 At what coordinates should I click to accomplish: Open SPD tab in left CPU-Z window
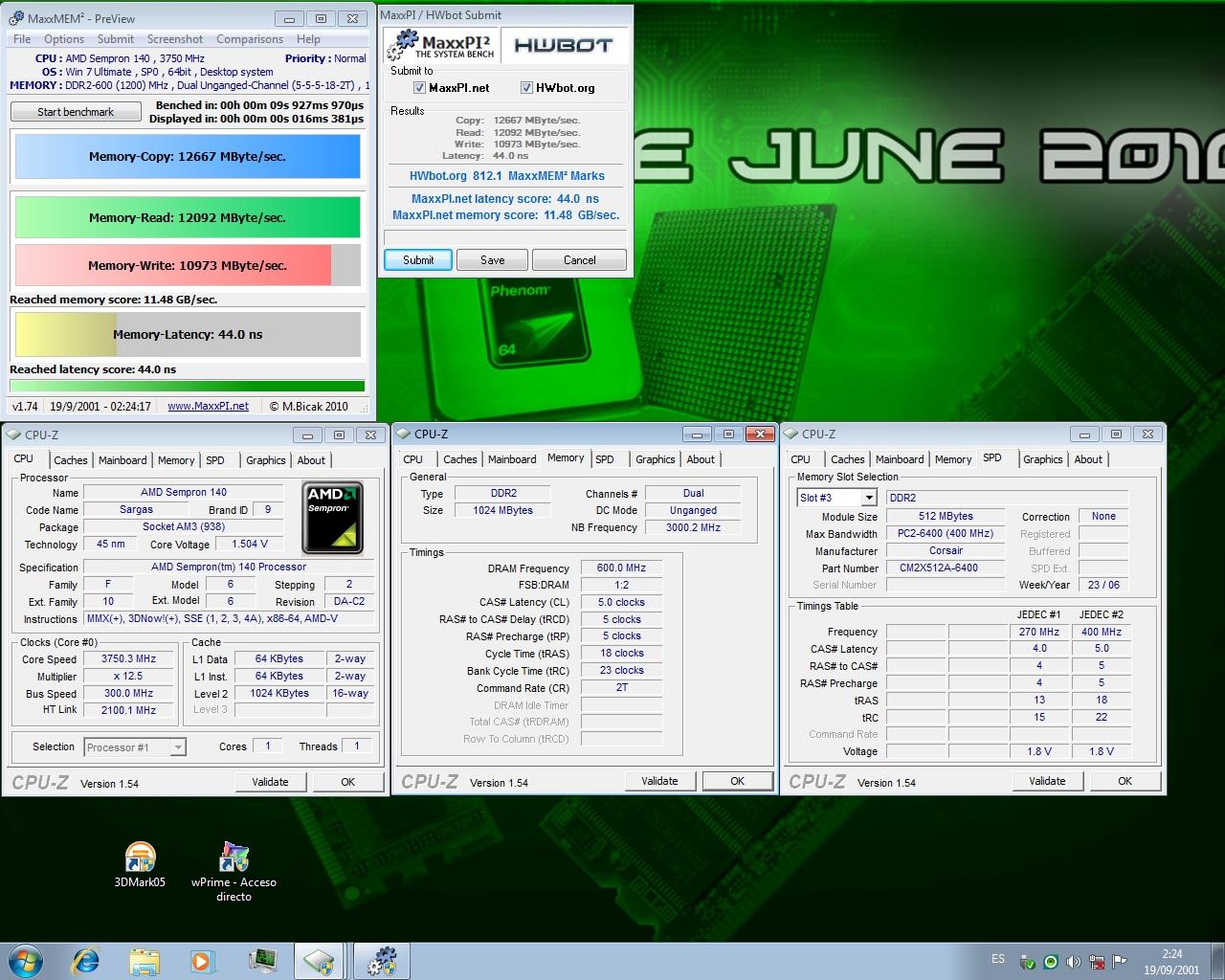(215, 460)
